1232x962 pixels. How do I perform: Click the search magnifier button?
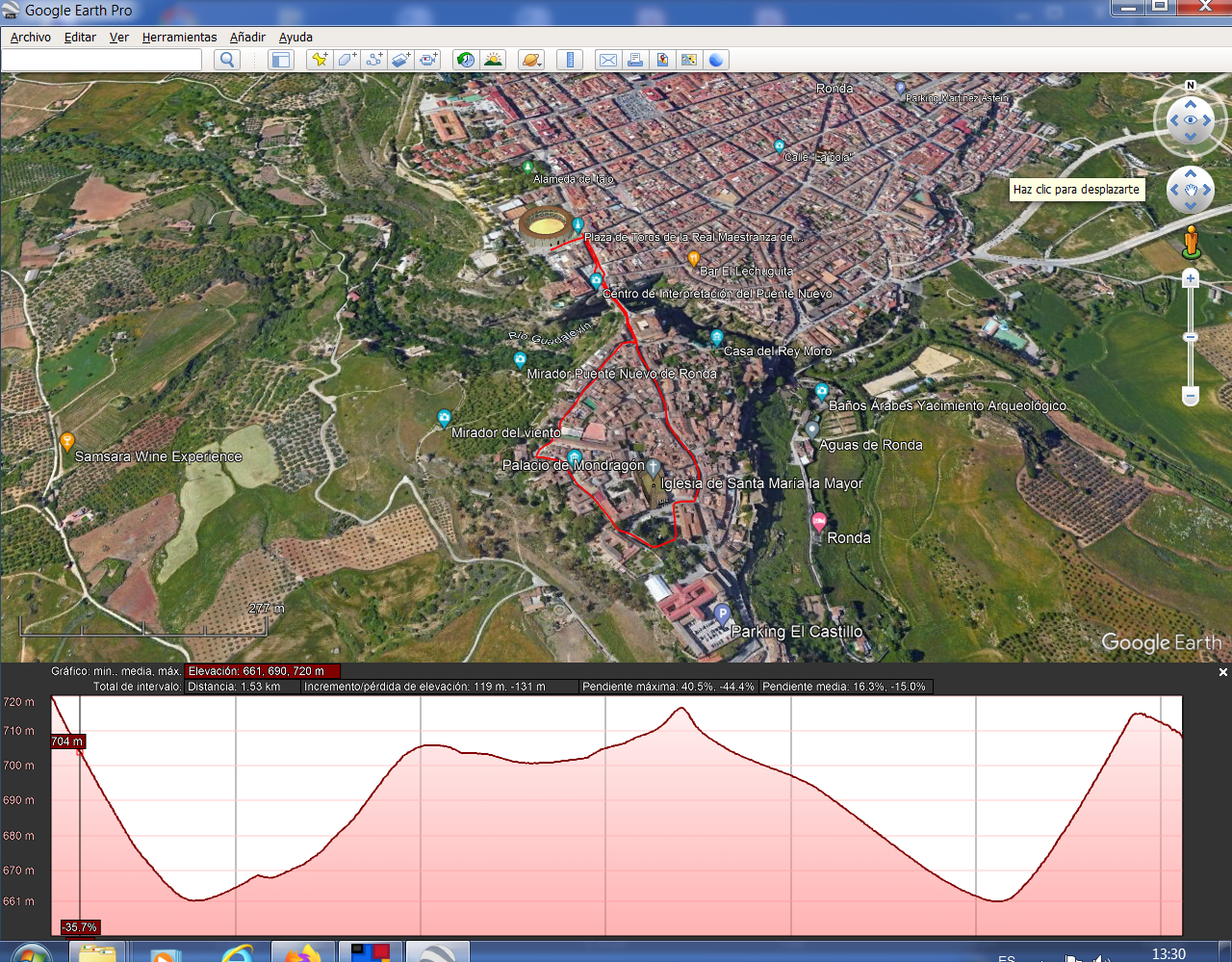pyautogui.click(x=227, y=60)
